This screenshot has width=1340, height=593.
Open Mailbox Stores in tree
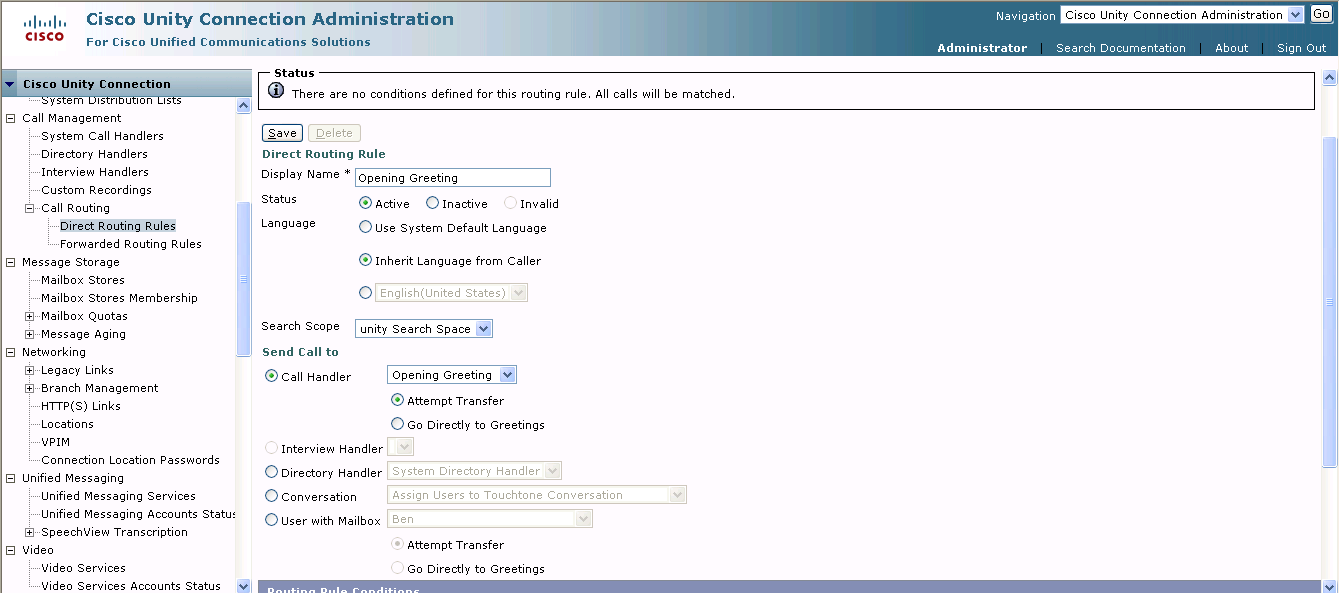(83, 280)
